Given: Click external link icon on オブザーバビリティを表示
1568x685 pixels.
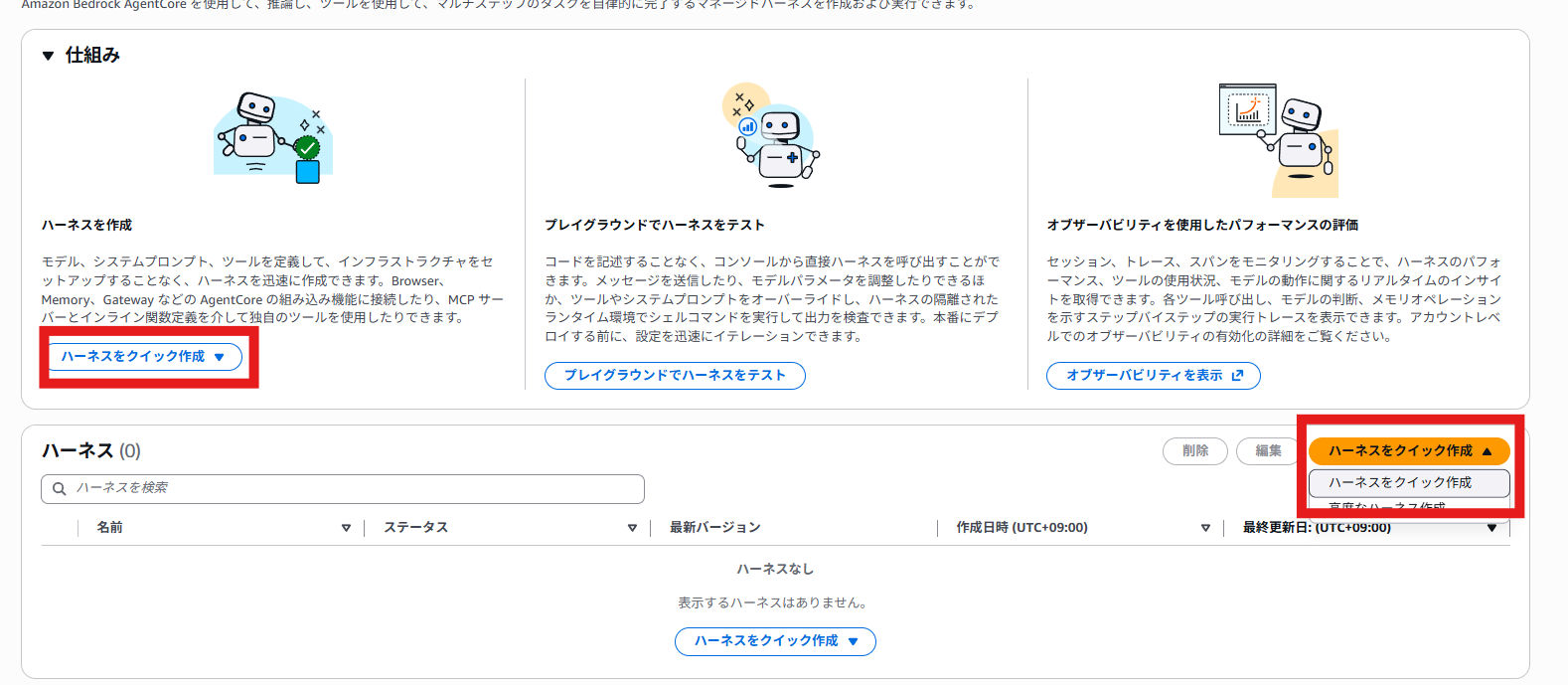Looking at the screenshot, I should pyautogui.click(x=1237, y=376).
